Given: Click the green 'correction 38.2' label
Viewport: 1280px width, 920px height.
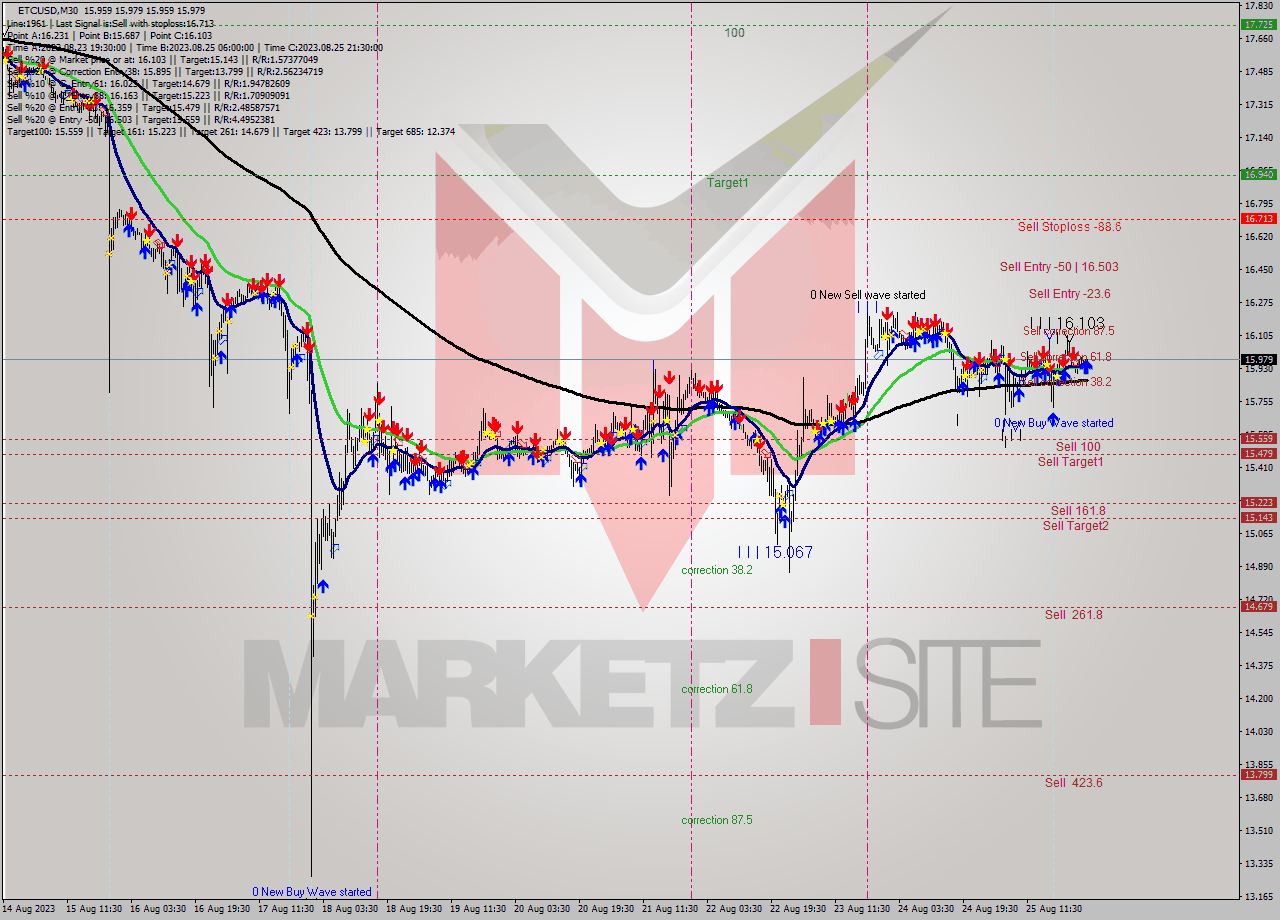Looking at the screenshot, I should point(717,570).
